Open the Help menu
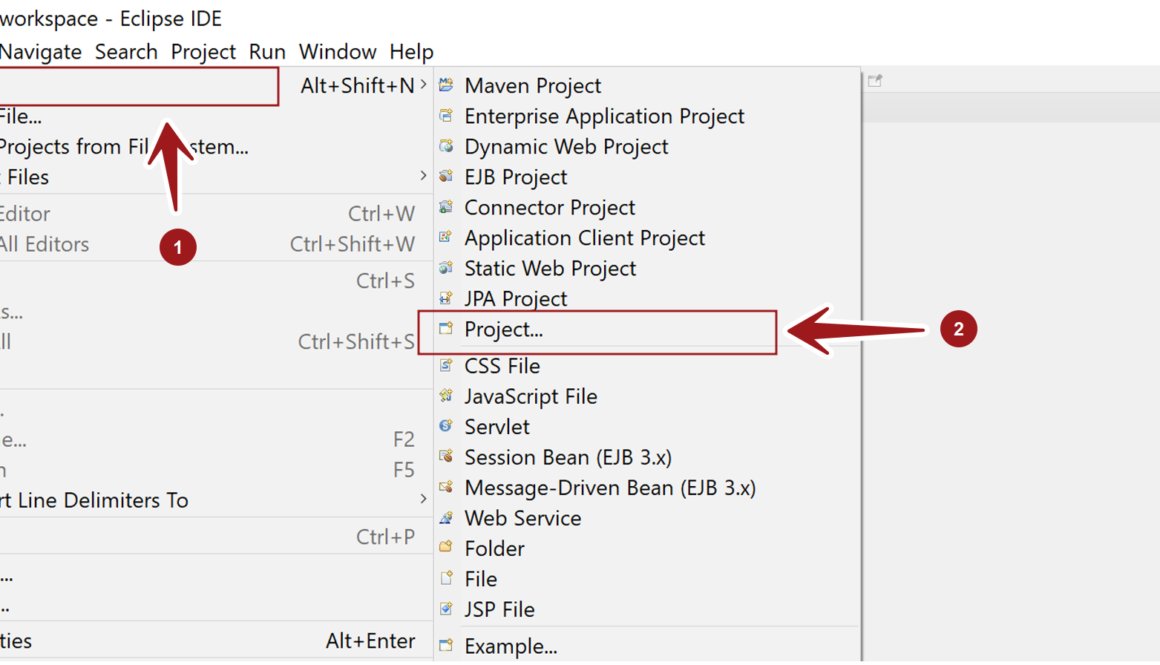The image size is (1160, 665). [x=411, y=52]
